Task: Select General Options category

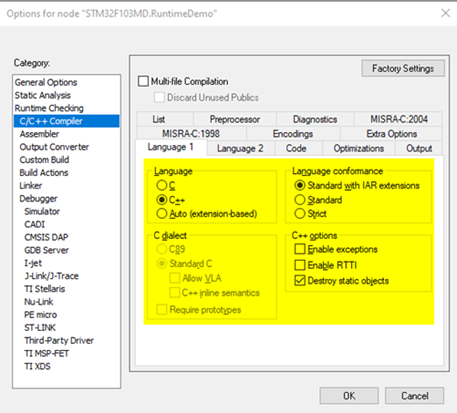Action: 66,82
